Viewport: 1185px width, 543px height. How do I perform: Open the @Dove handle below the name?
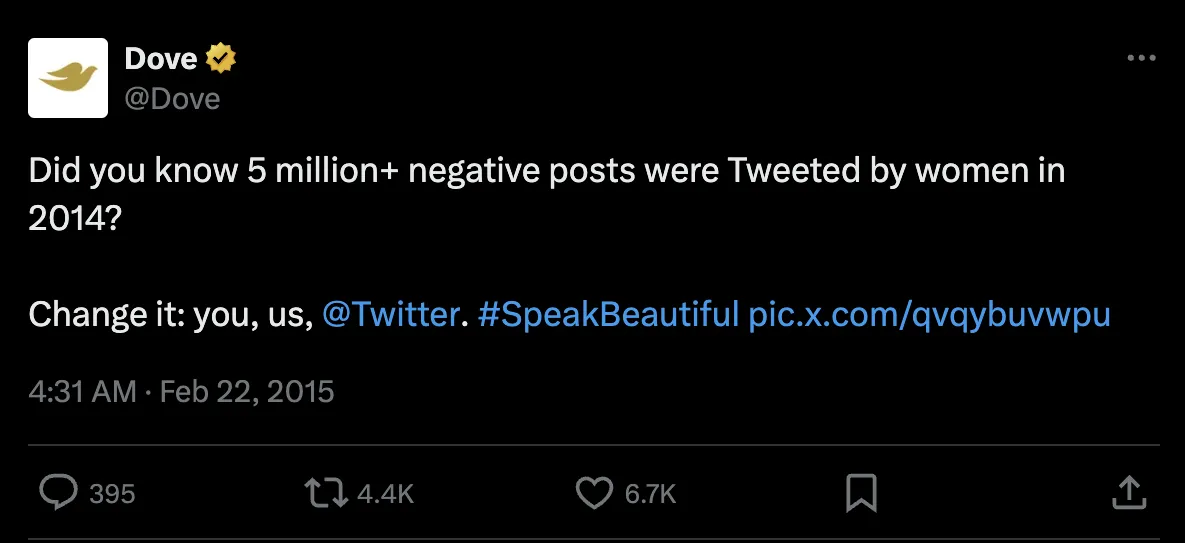172,98
